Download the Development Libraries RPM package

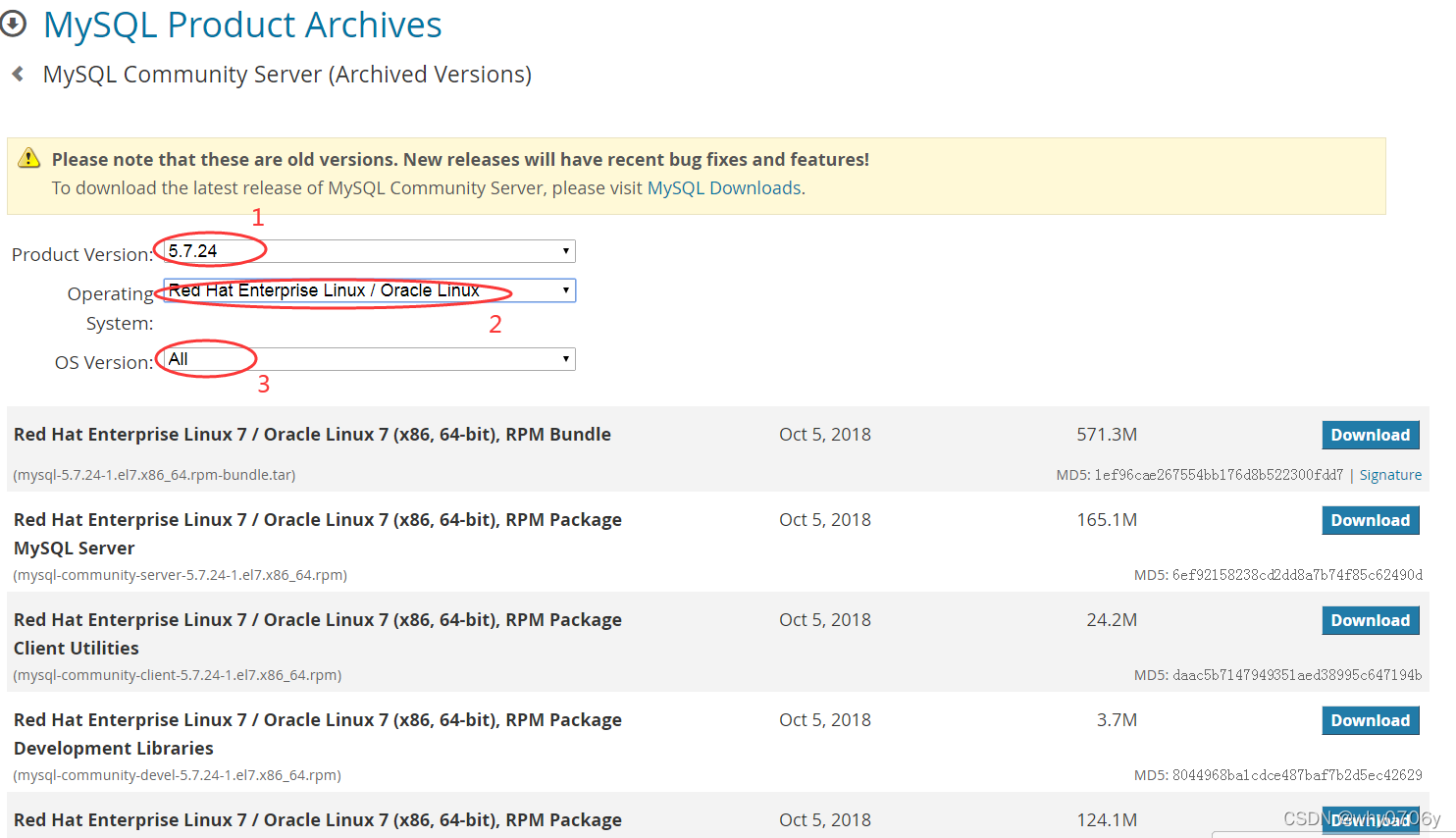tap(1371, 720)
